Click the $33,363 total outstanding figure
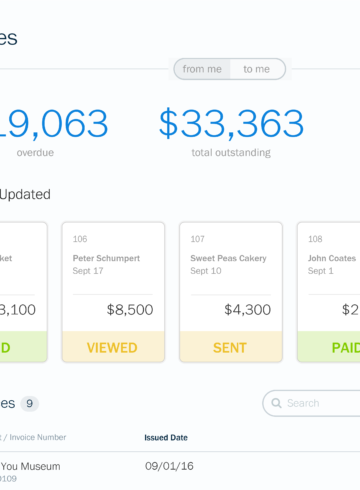The image size is (360, 490). tap(231, 124)
